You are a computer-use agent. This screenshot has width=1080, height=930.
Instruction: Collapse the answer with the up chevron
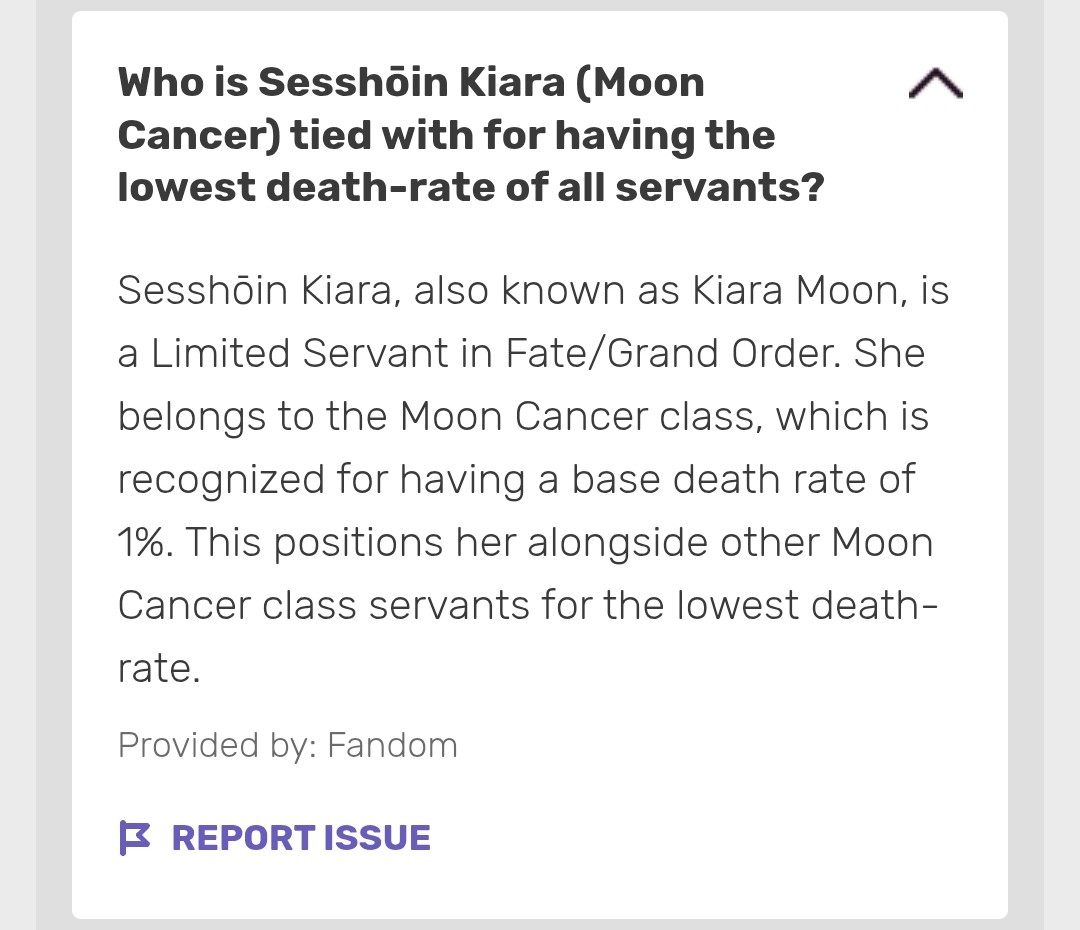935,83
